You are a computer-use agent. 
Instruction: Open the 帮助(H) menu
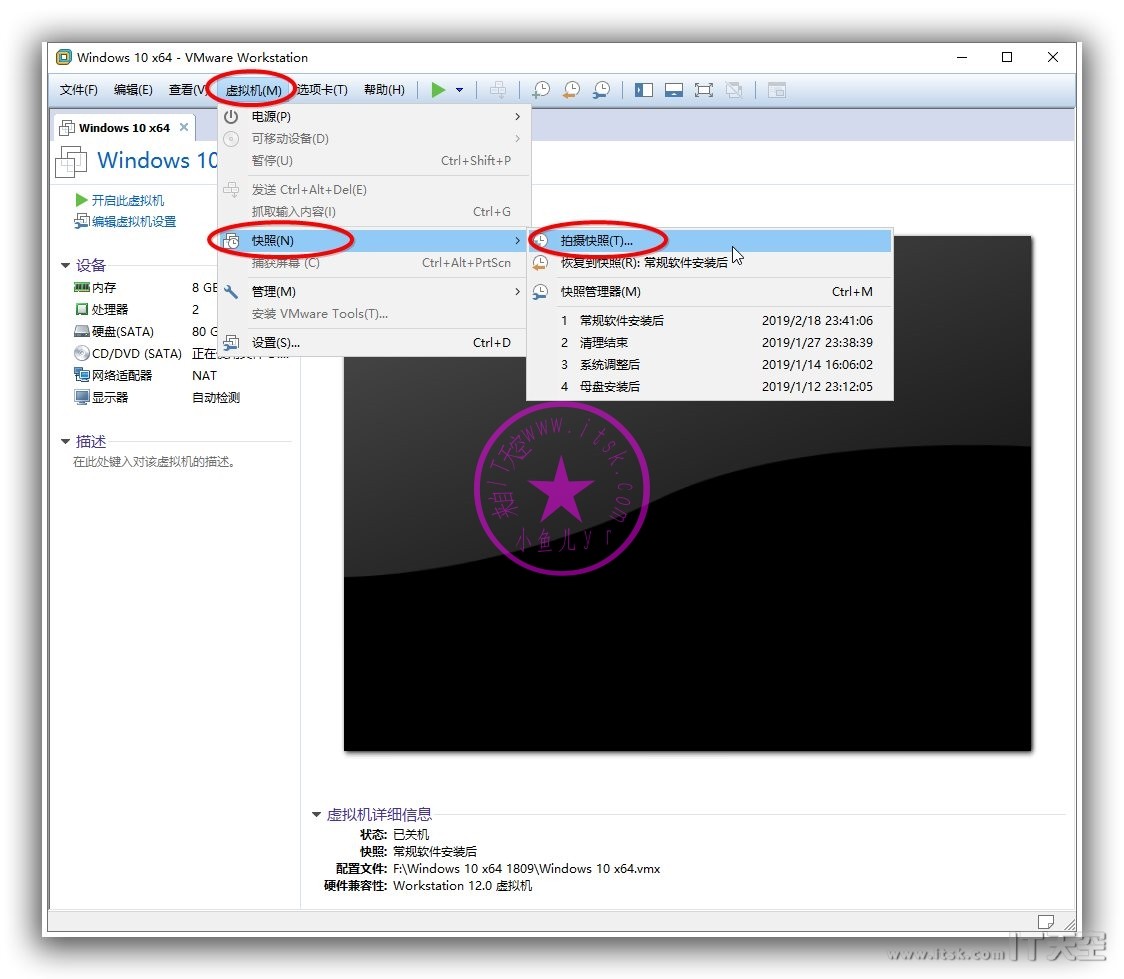pos(384,90)
